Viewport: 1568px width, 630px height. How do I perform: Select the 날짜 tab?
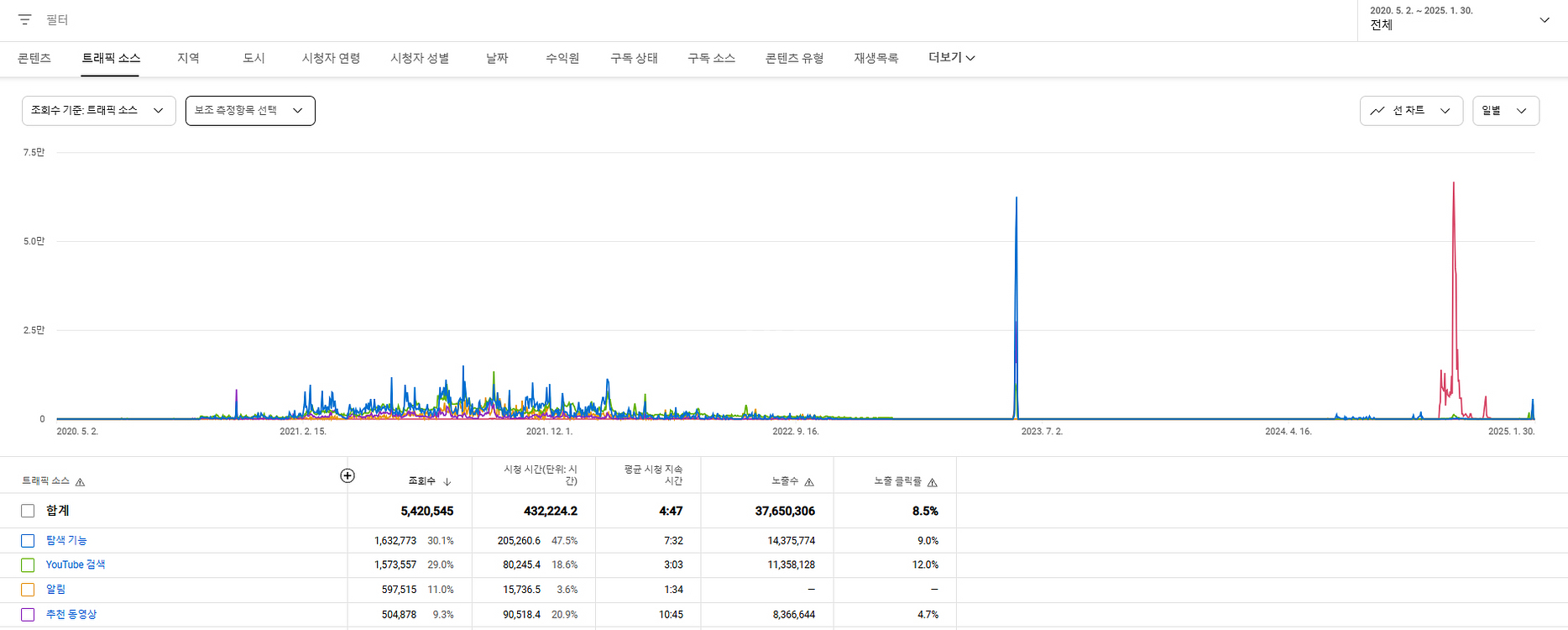[497, 58]
